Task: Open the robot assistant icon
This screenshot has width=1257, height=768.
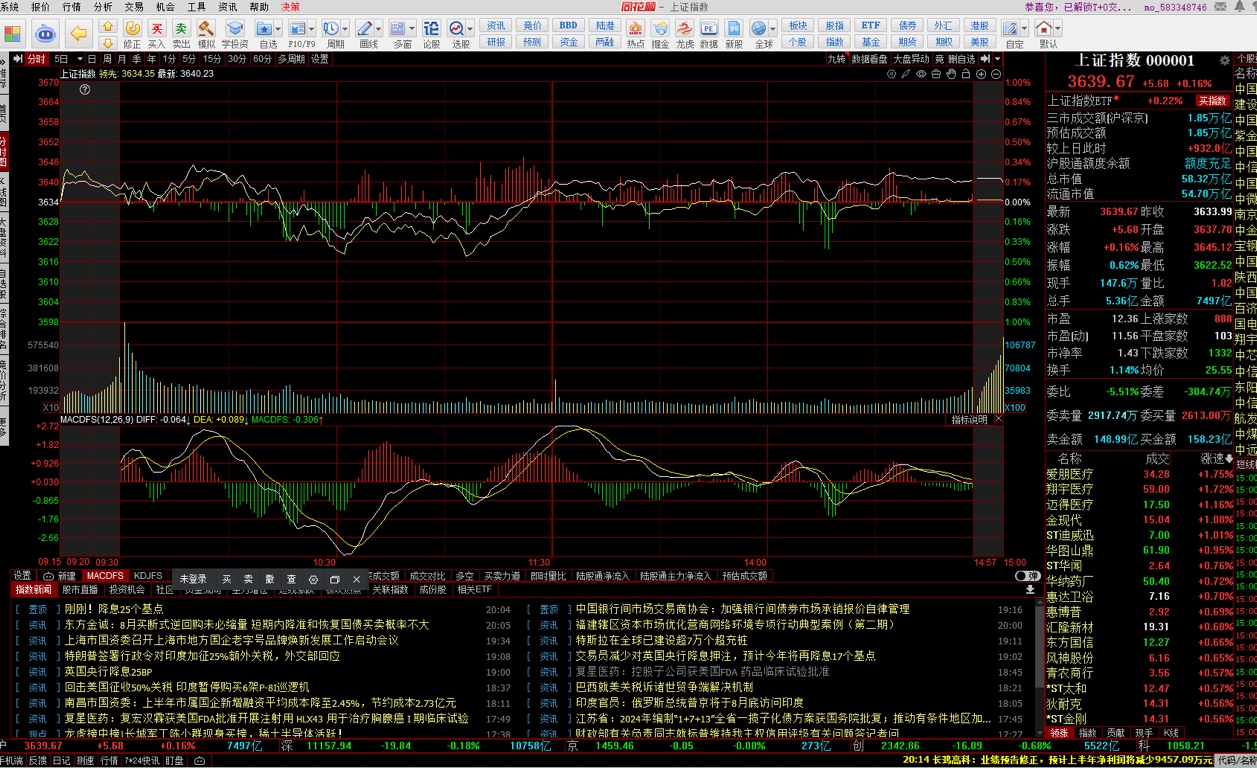Action: 46,34
